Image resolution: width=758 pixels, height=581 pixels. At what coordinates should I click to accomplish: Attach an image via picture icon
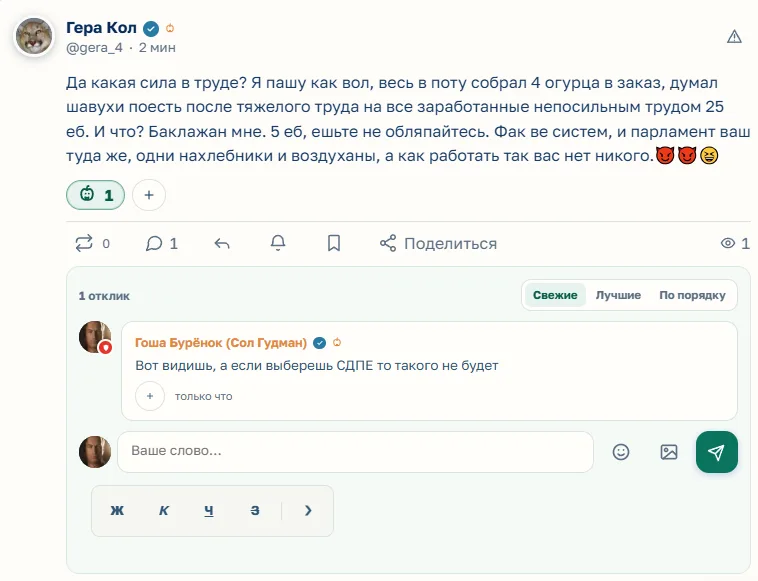coord(669,452)
